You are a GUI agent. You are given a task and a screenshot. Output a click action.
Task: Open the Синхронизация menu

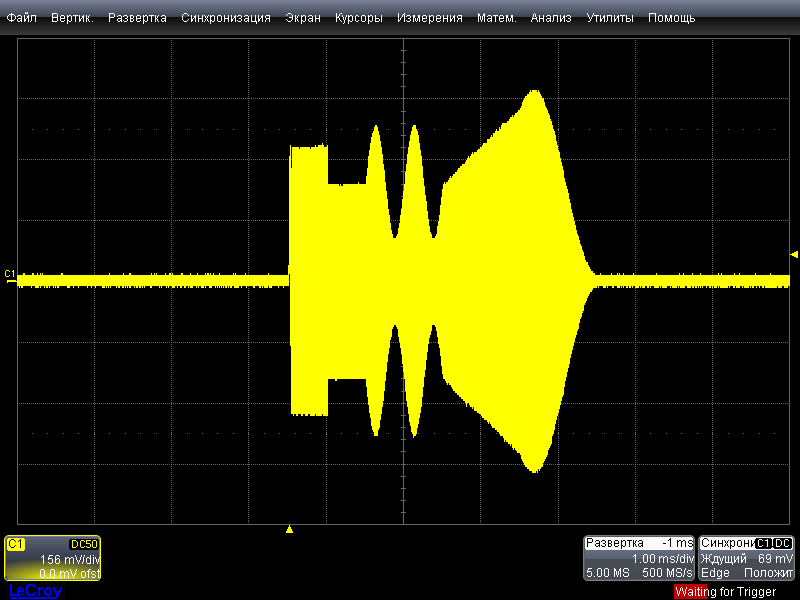tap(226, 18)
